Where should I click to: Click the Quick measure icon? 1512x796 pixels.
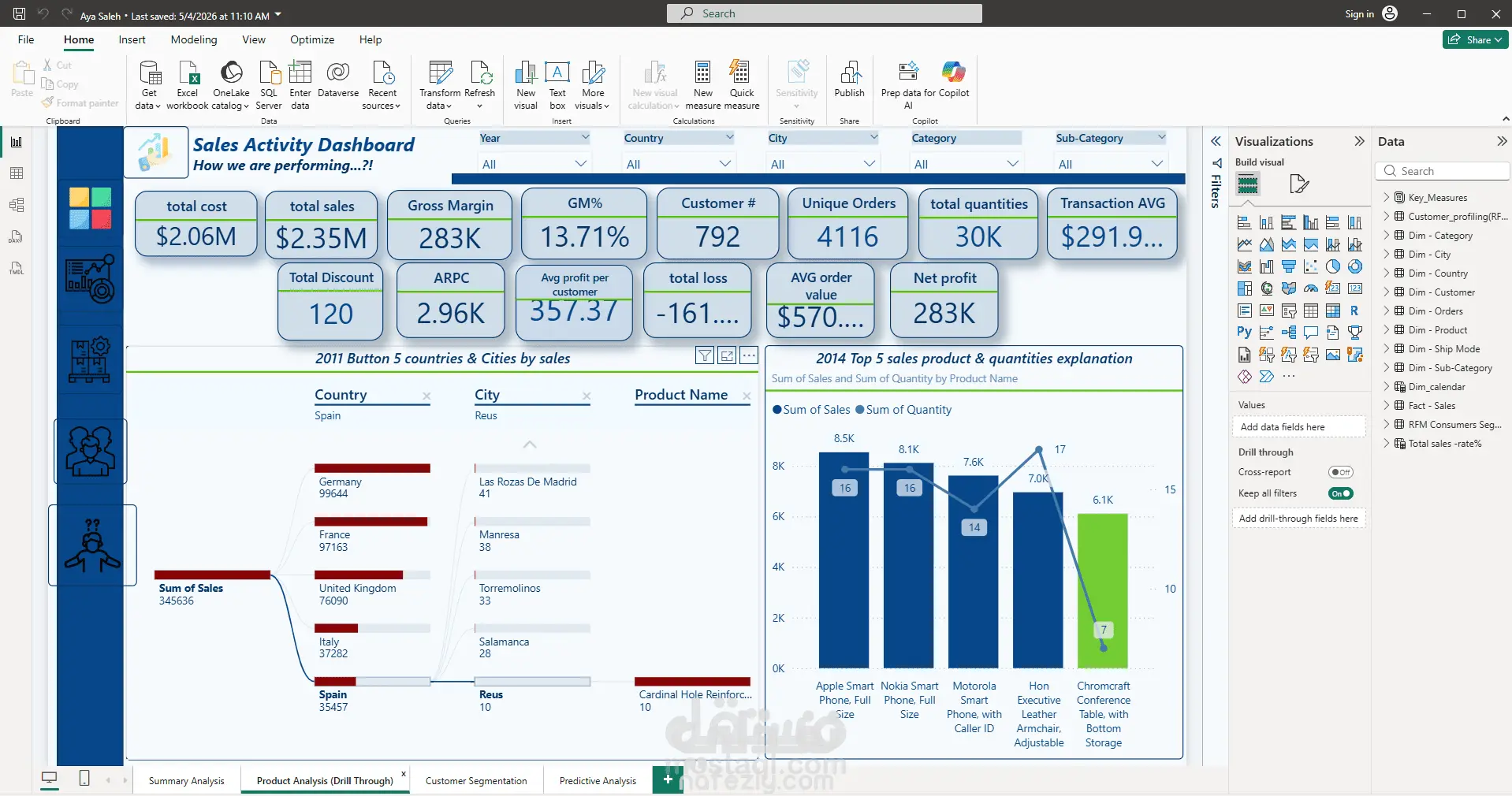pos(741,84)
